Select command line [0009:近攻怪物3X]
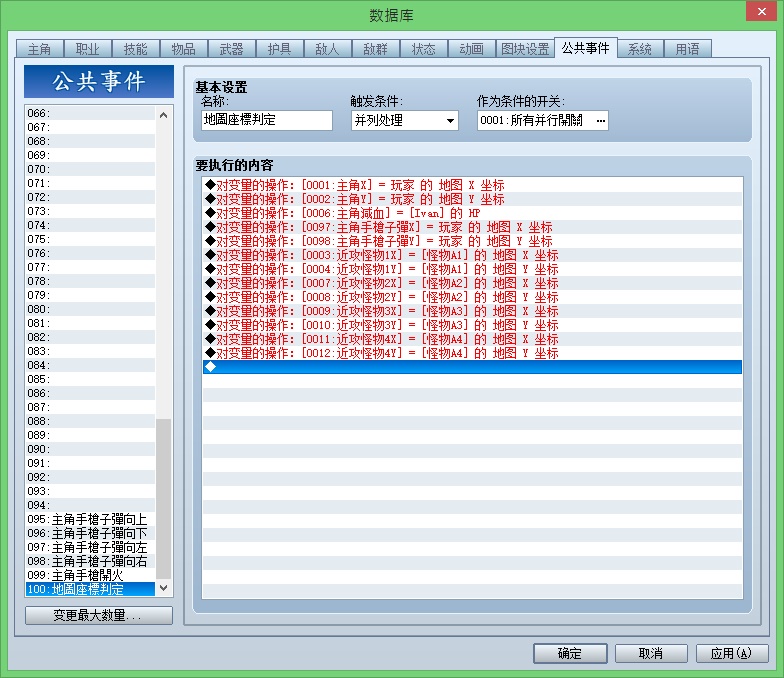The height and width of the screenshot is (678, 784). (472, 311)
